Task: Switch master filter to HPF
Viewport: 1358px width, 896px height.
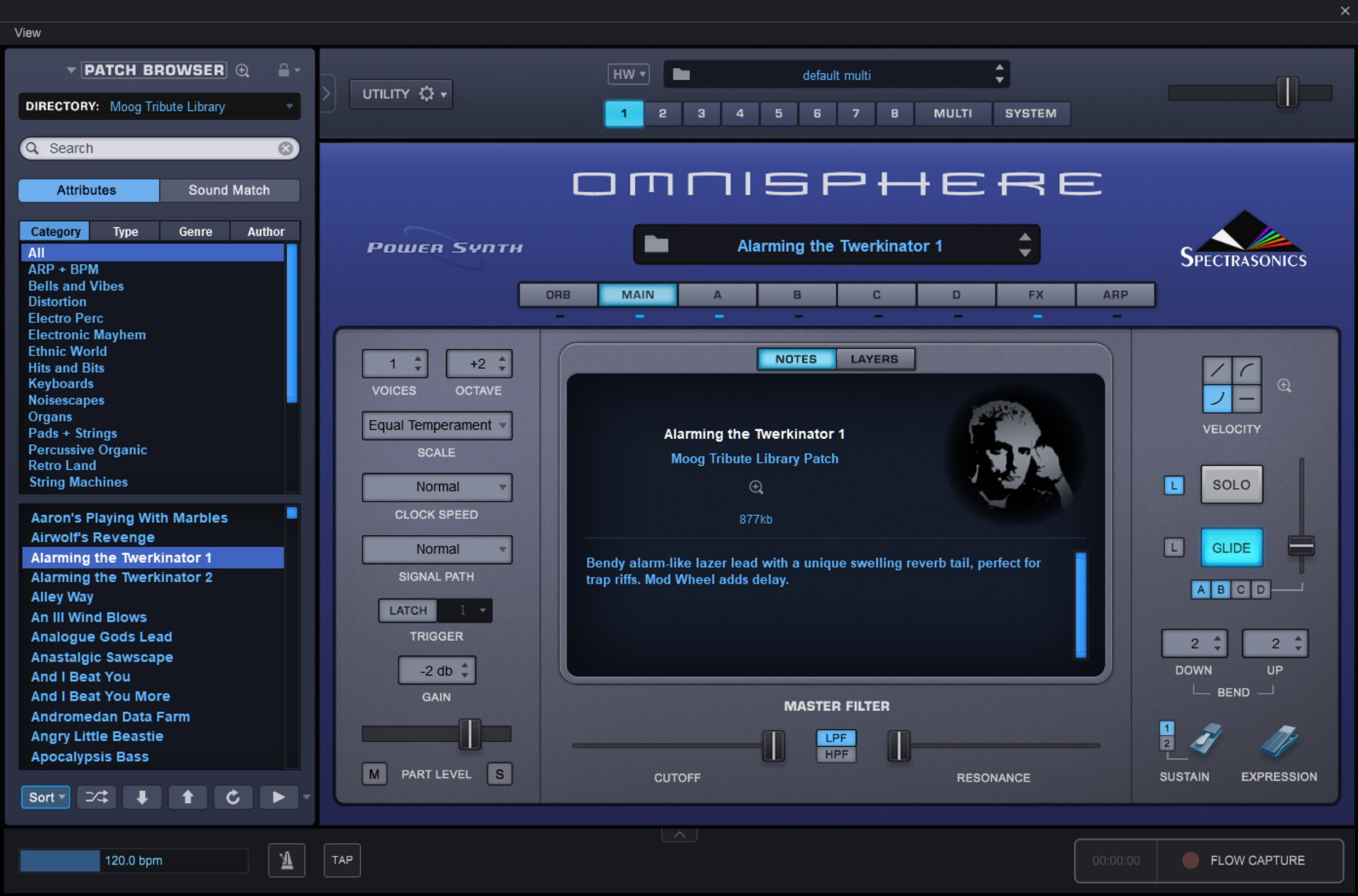Action: pos(836,754)
